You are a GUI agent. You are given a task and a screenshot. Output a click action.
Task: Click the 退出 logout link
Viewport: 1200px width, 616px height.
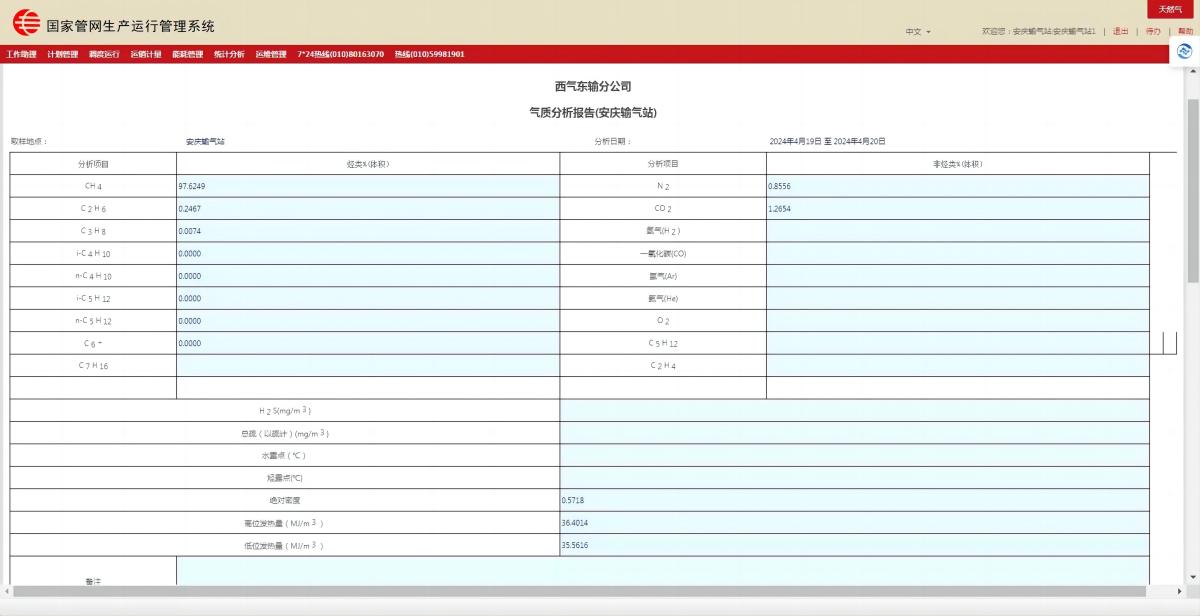click(1120, 32)
